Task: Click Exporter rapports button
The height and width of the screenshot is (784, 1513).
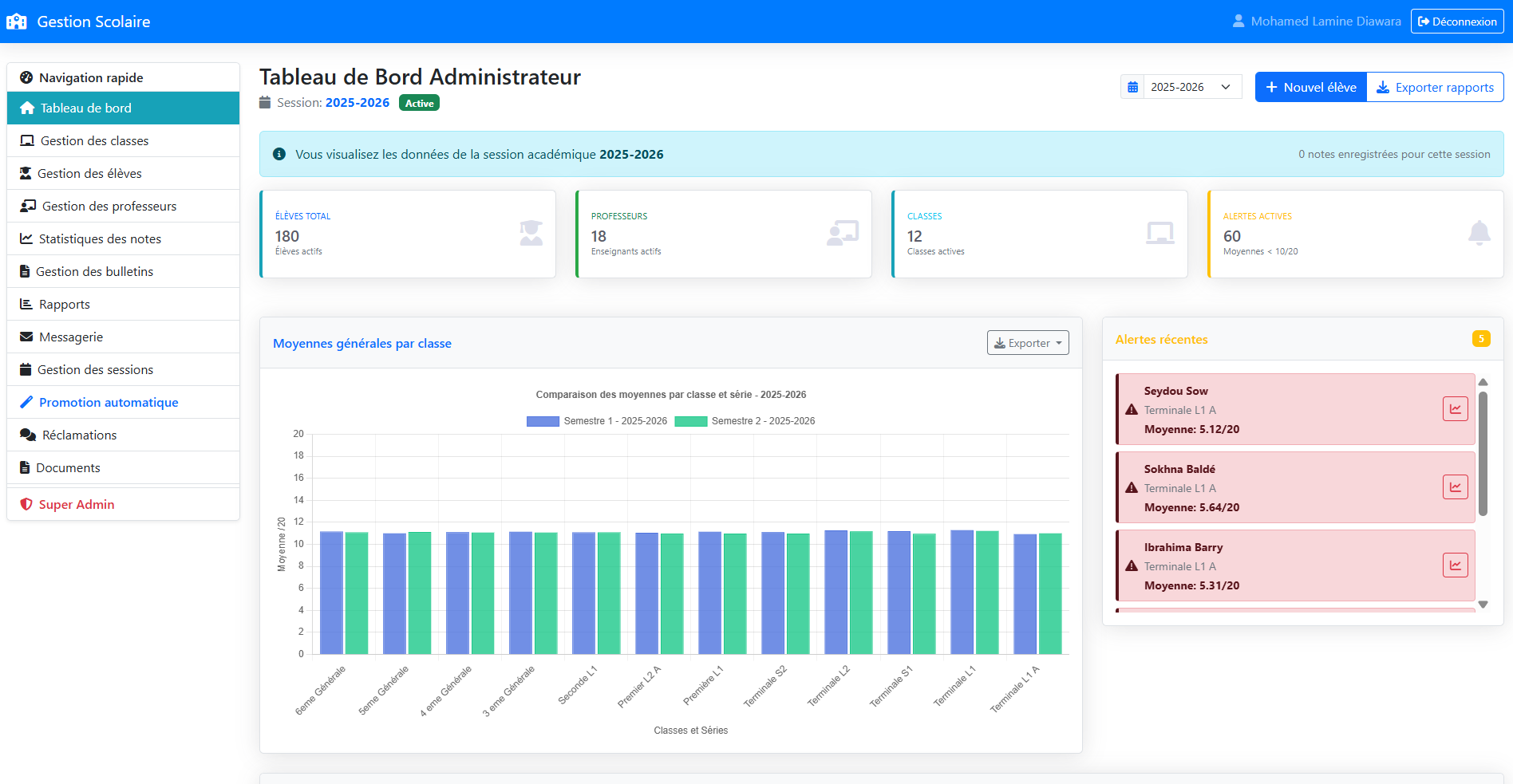Action: tap(1435, 87)
